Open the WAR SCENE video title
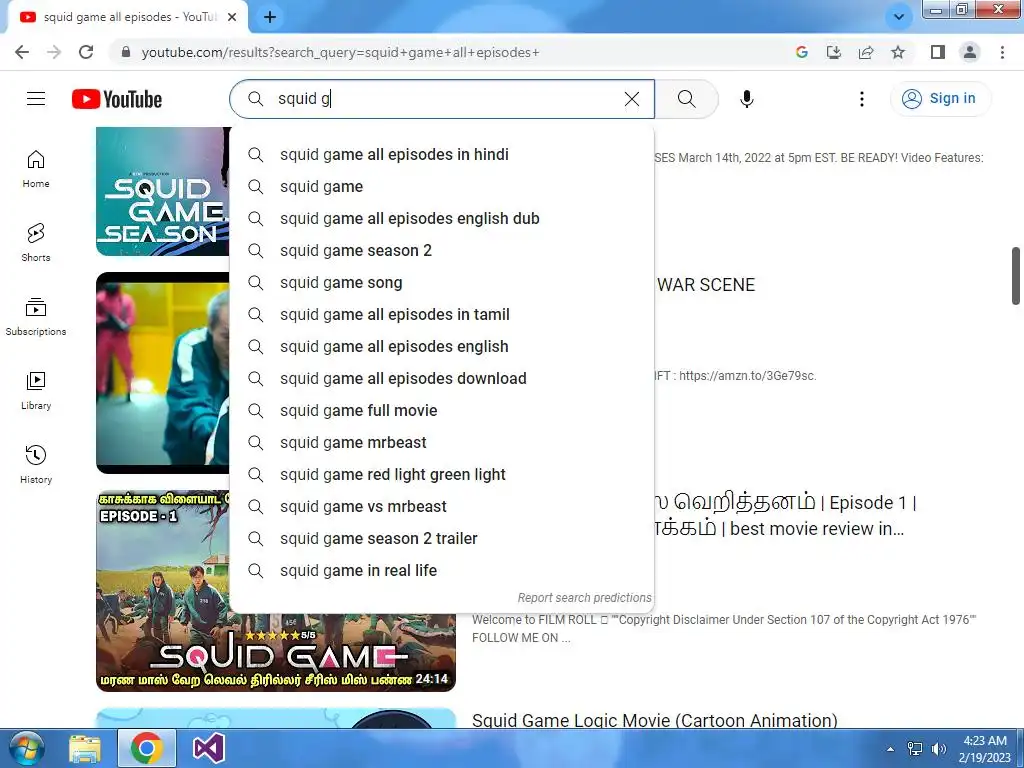The height and width of the screenshot is (768, 1024). pyautogui.click(x=706, y=285)
